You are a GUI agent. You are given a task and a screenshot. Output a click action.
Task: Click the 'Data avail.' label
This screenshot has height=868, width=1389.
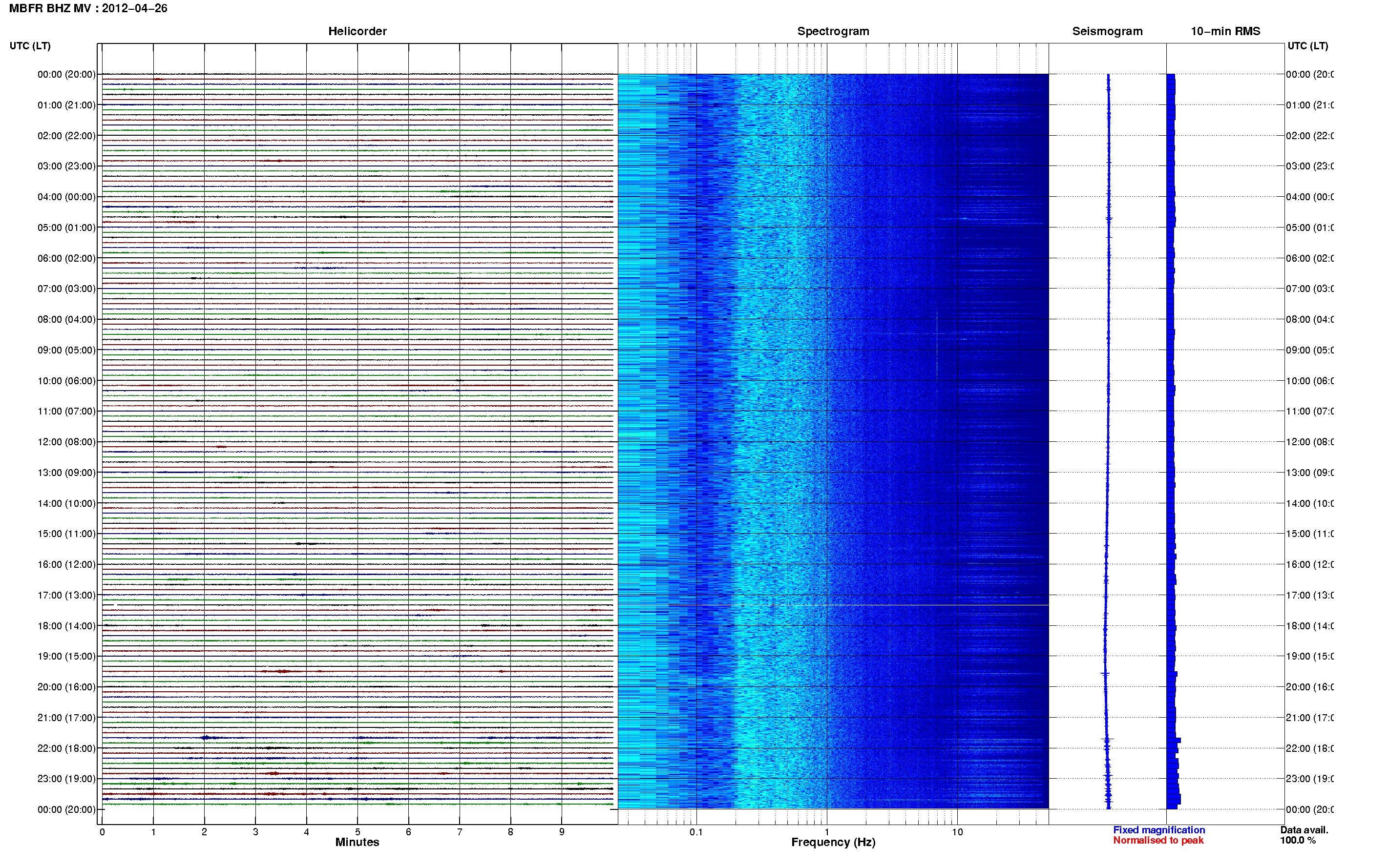click(x=1304, y=830)
